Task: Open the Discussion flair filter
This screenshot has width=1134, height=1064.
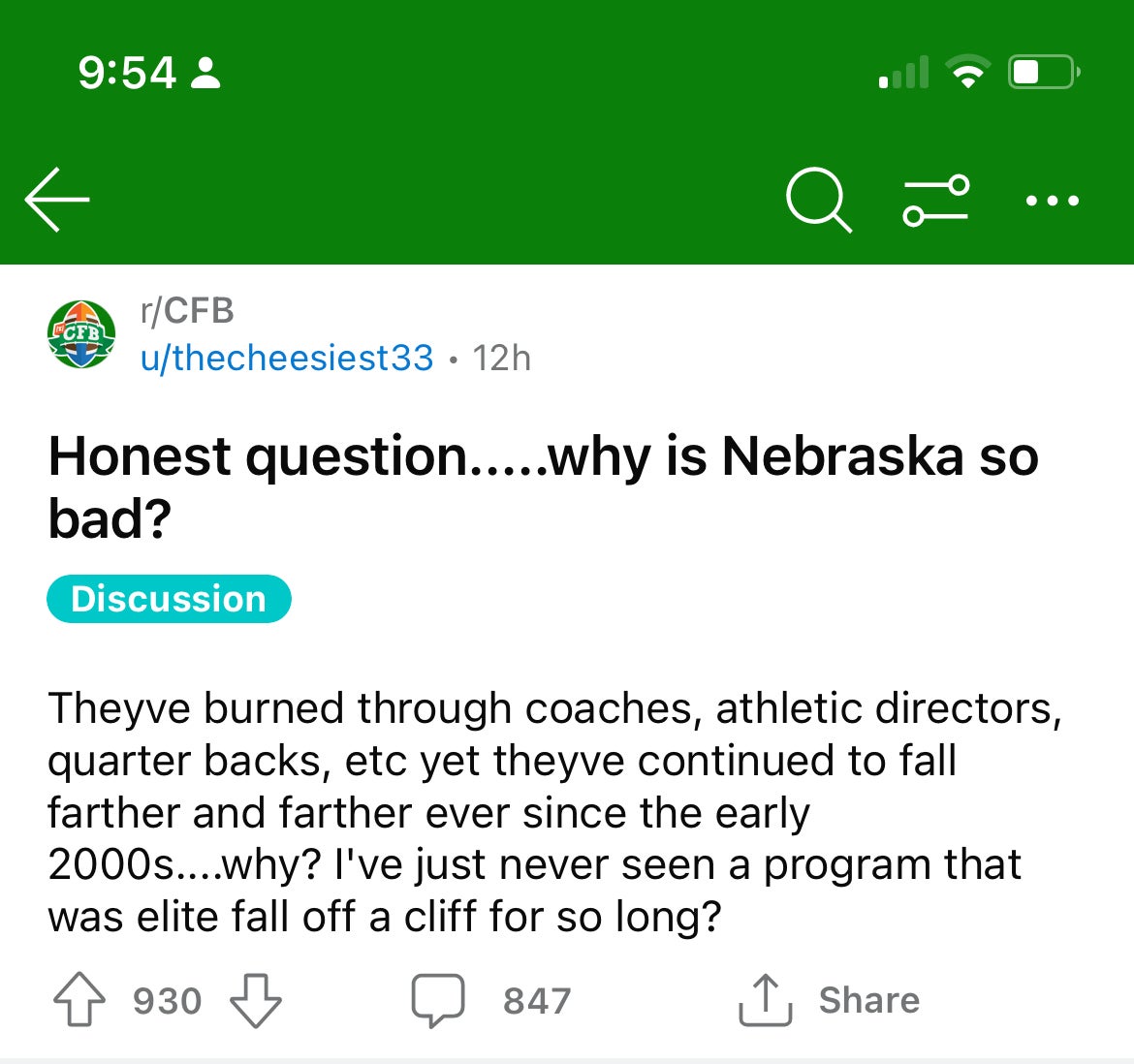Action: [x=168, y=599]
